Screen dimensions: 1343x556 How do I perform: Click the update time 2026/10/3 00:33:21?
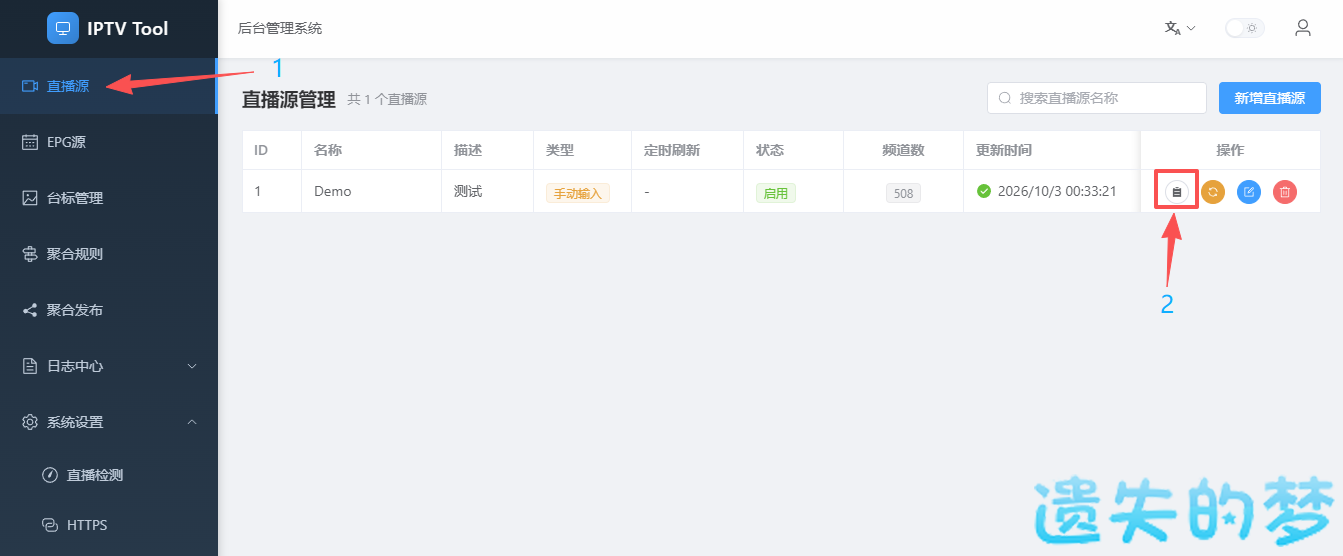click(x=1057, y=191)
